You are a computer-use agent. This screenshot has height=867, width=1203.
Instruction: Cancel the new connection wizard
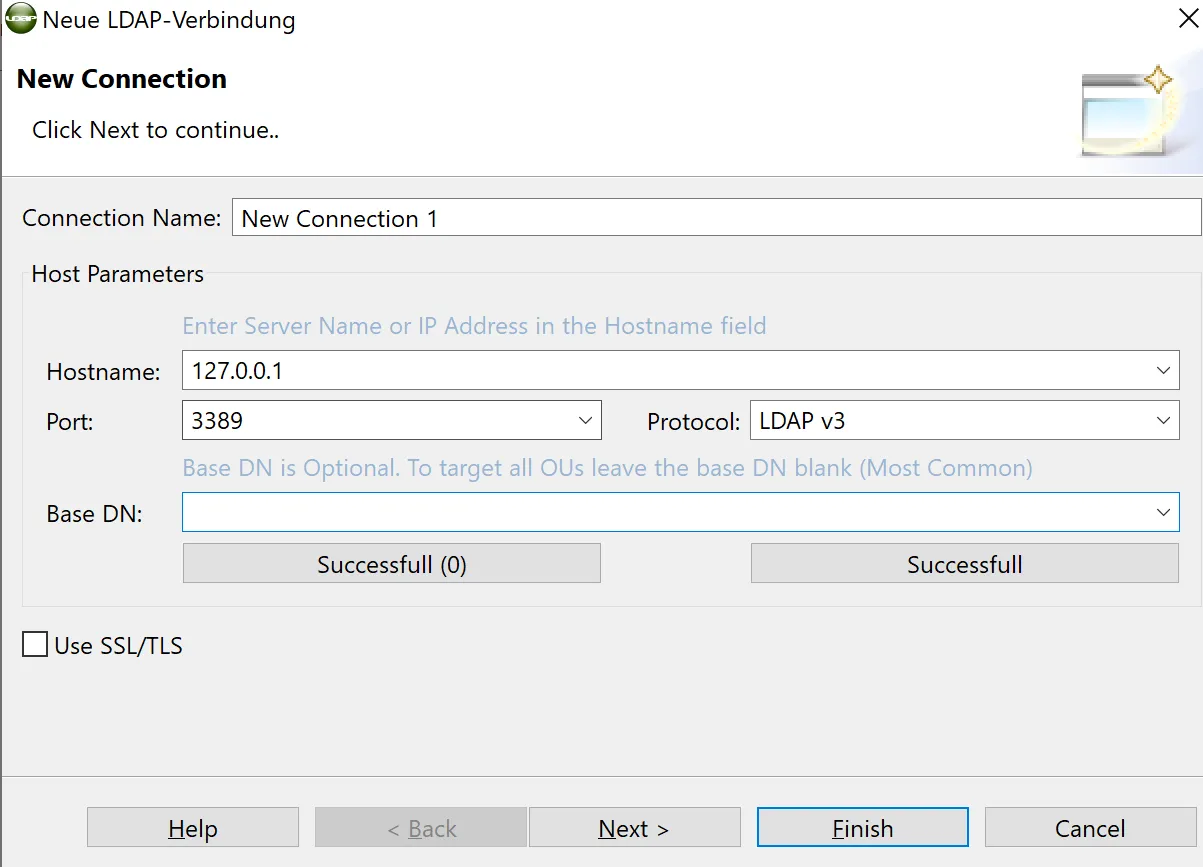pos(1090,828)
